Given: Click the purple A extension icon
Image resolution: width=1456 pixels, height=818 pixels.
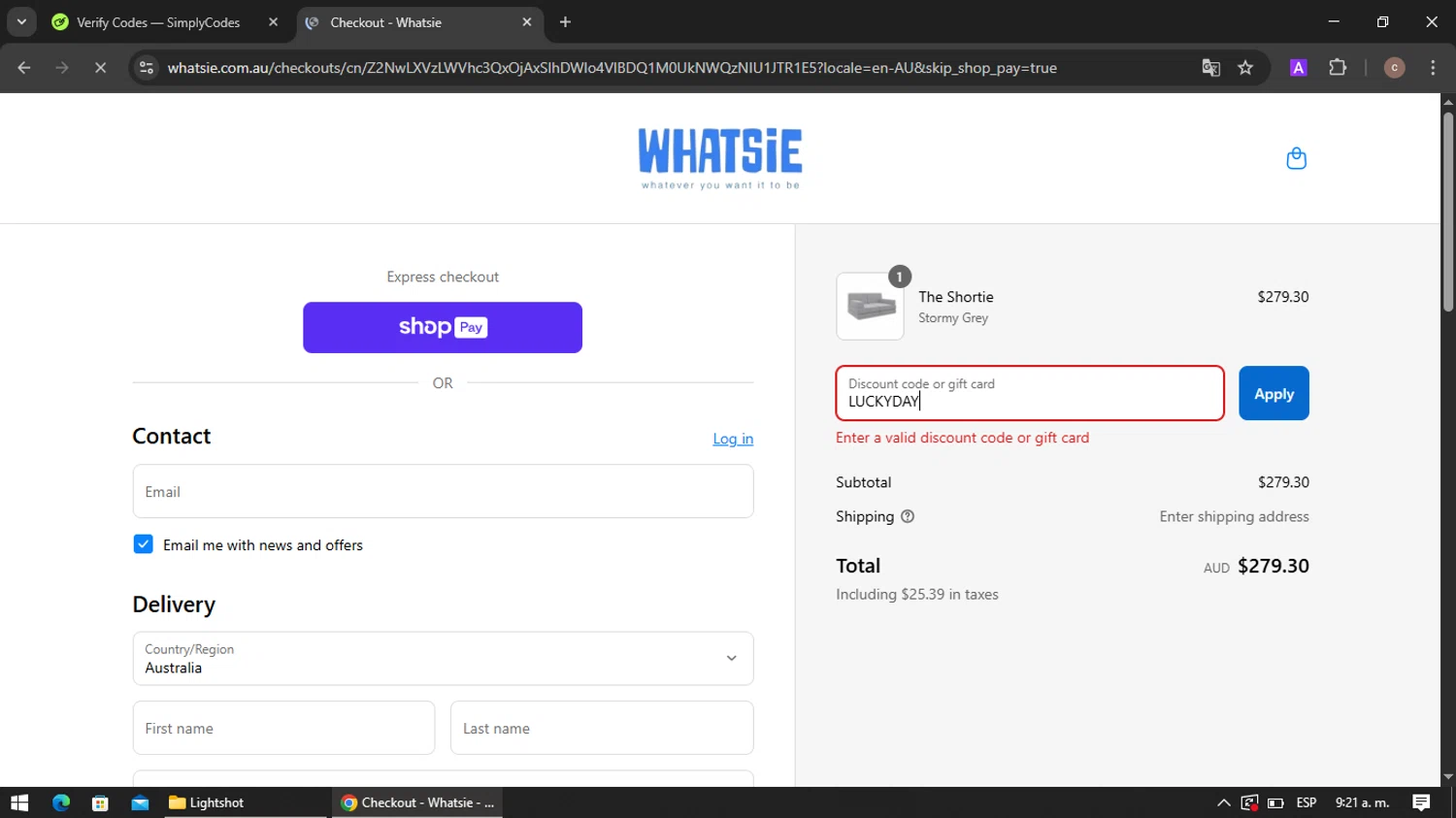Looking at the screenshot, I should [x=1298, y=68].
